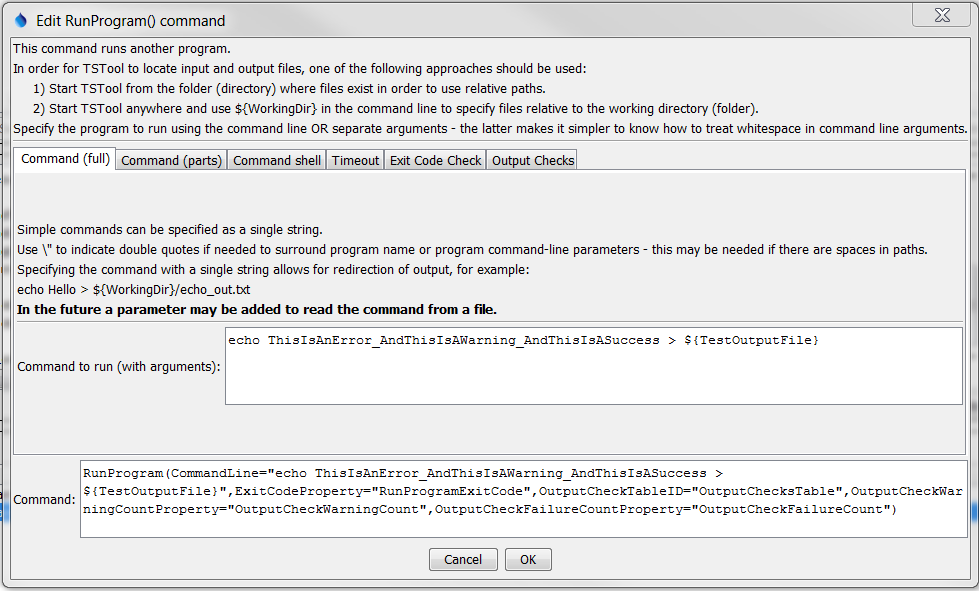Select the Command (full) tab
This screenshot has height=591, width=979.
click(x=64, y=158)
